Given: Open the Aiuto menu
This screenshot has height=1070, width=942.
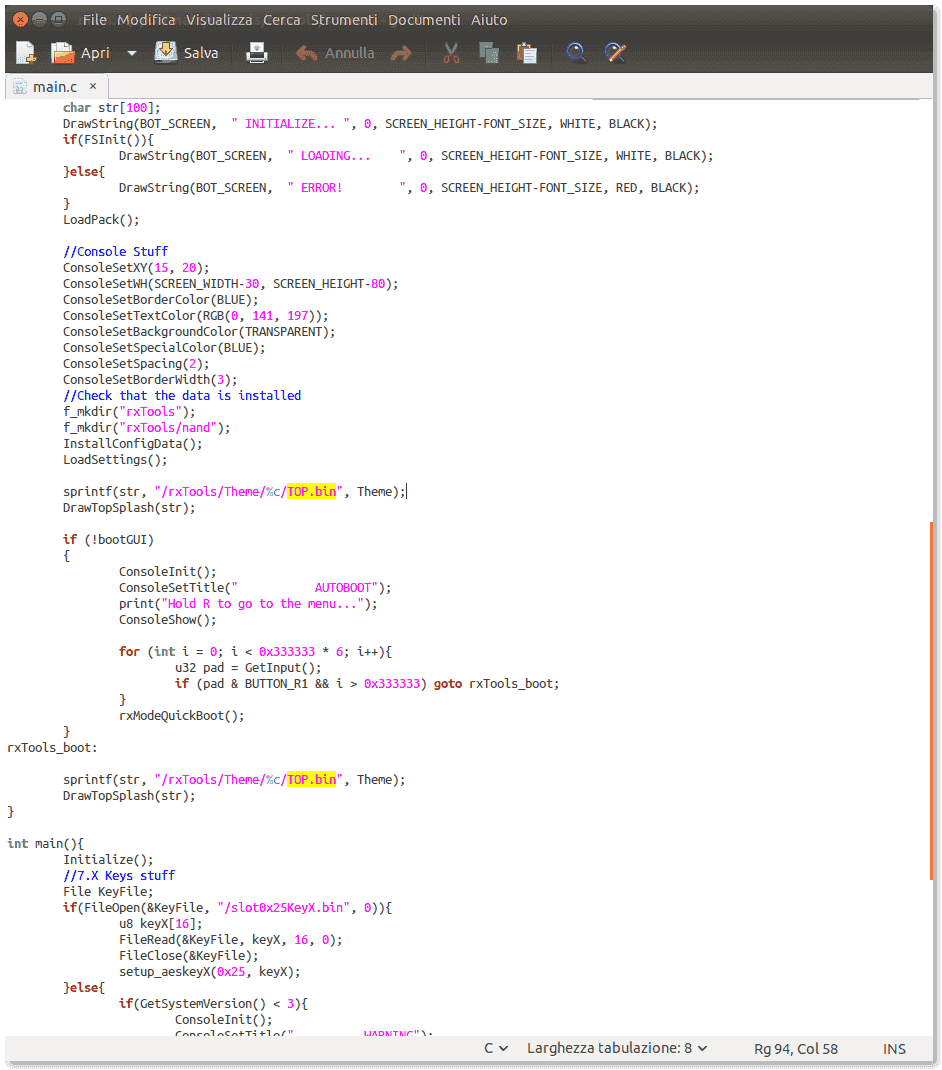Looking at the screenshot, I should coord(489,20).
